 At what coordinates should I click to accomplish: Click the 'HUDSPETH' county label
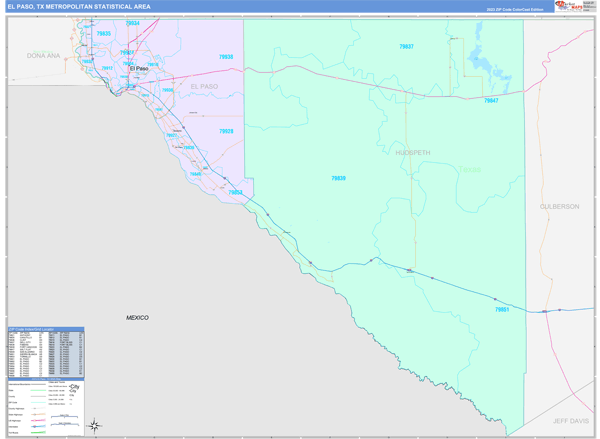(x=413, y=153)
